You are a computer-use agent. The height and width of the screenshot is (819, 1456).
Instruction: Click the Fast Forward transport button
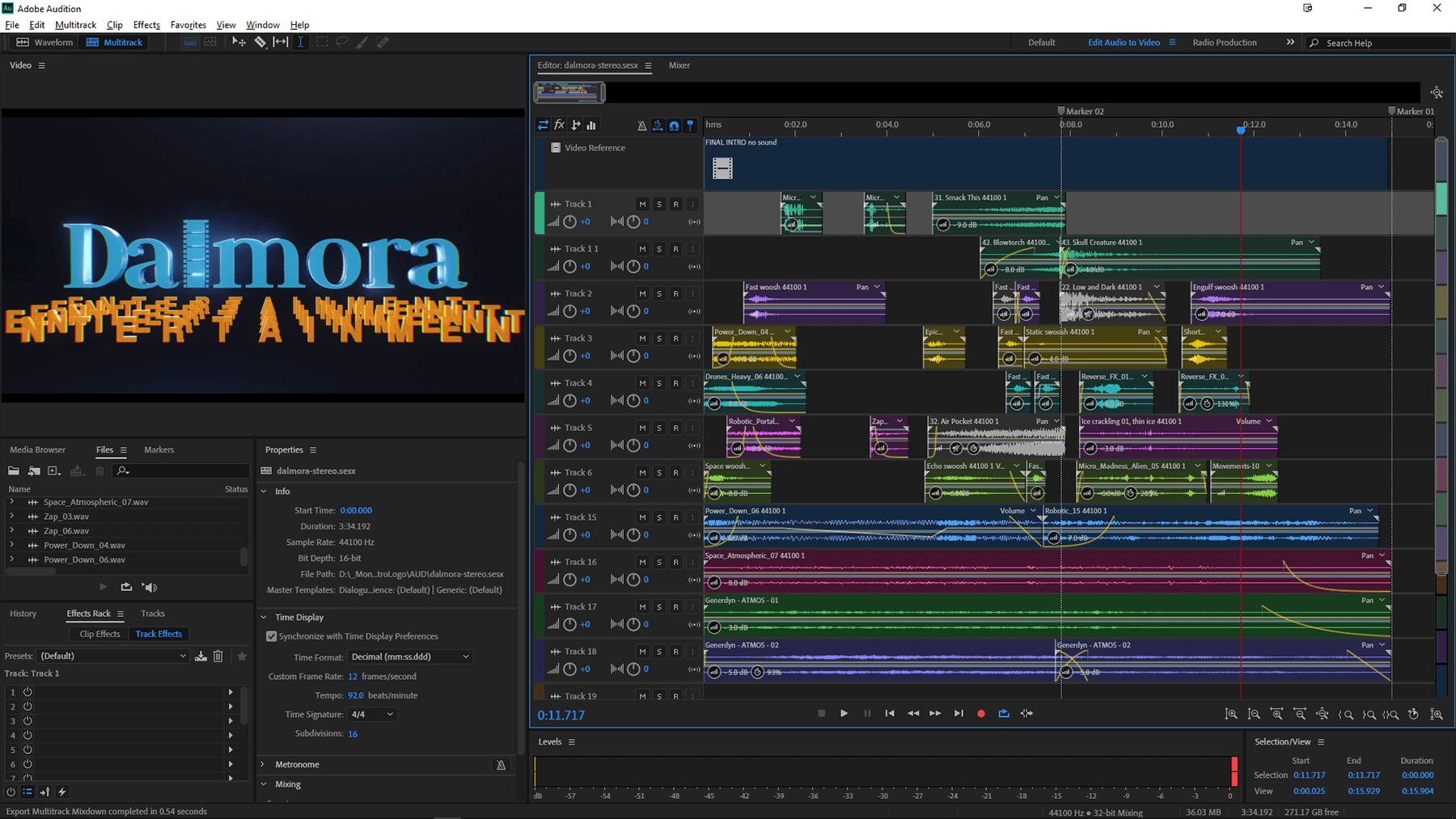click(x=935, y=713)
